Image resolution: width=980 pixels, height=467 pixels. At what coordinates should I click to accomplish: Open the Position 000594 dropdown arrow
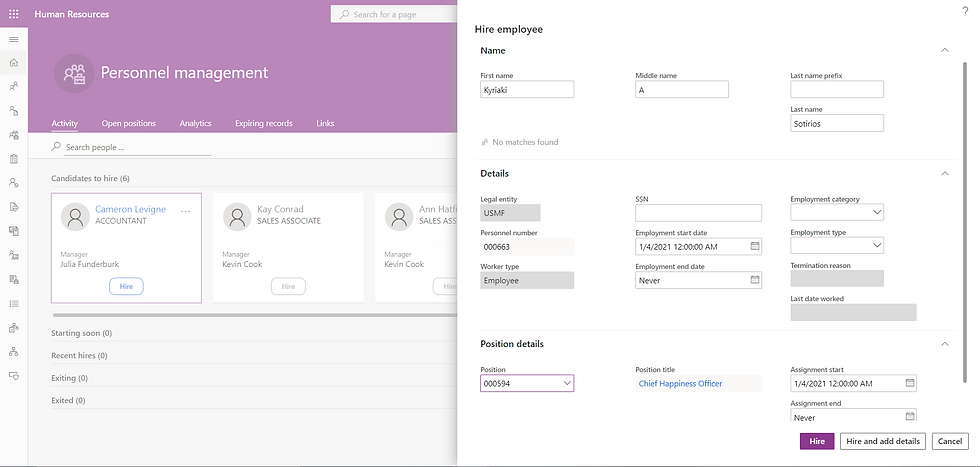pos(566,383)
